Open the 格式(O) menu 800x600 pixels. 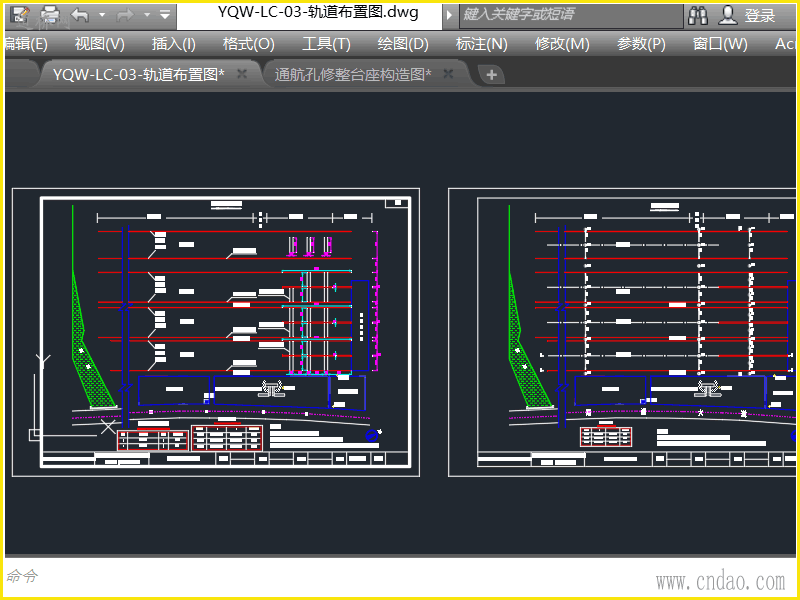coord(248,44)
